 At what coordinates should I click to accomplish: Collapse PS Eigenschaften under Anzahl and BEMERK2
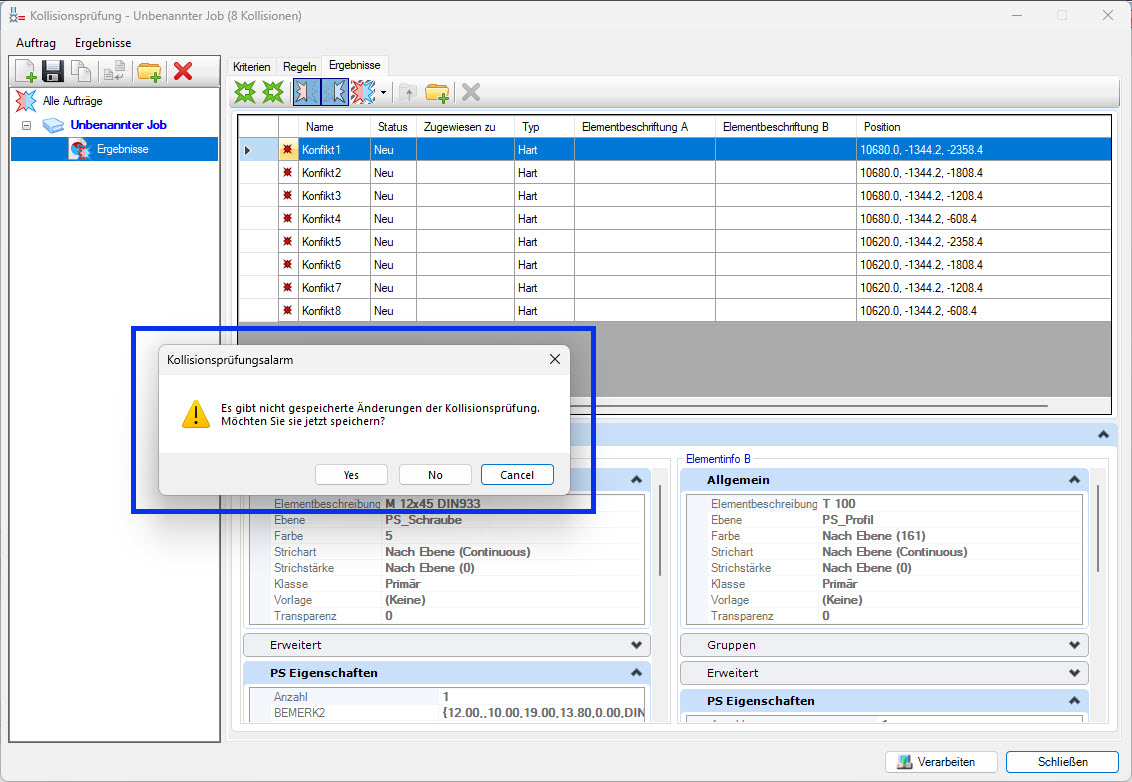click(636, 673)
